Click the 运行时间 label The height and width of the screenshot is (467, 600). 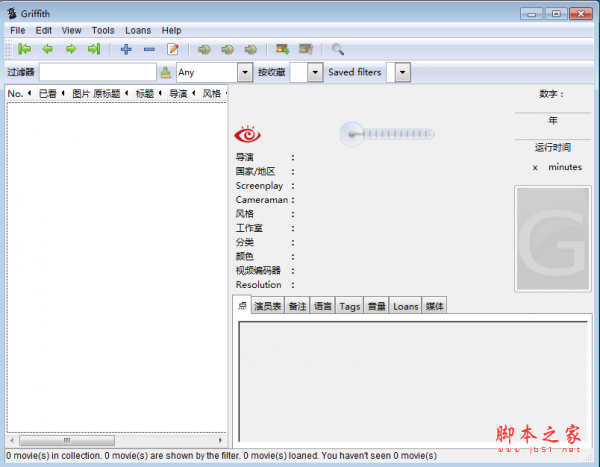(553, 147)
